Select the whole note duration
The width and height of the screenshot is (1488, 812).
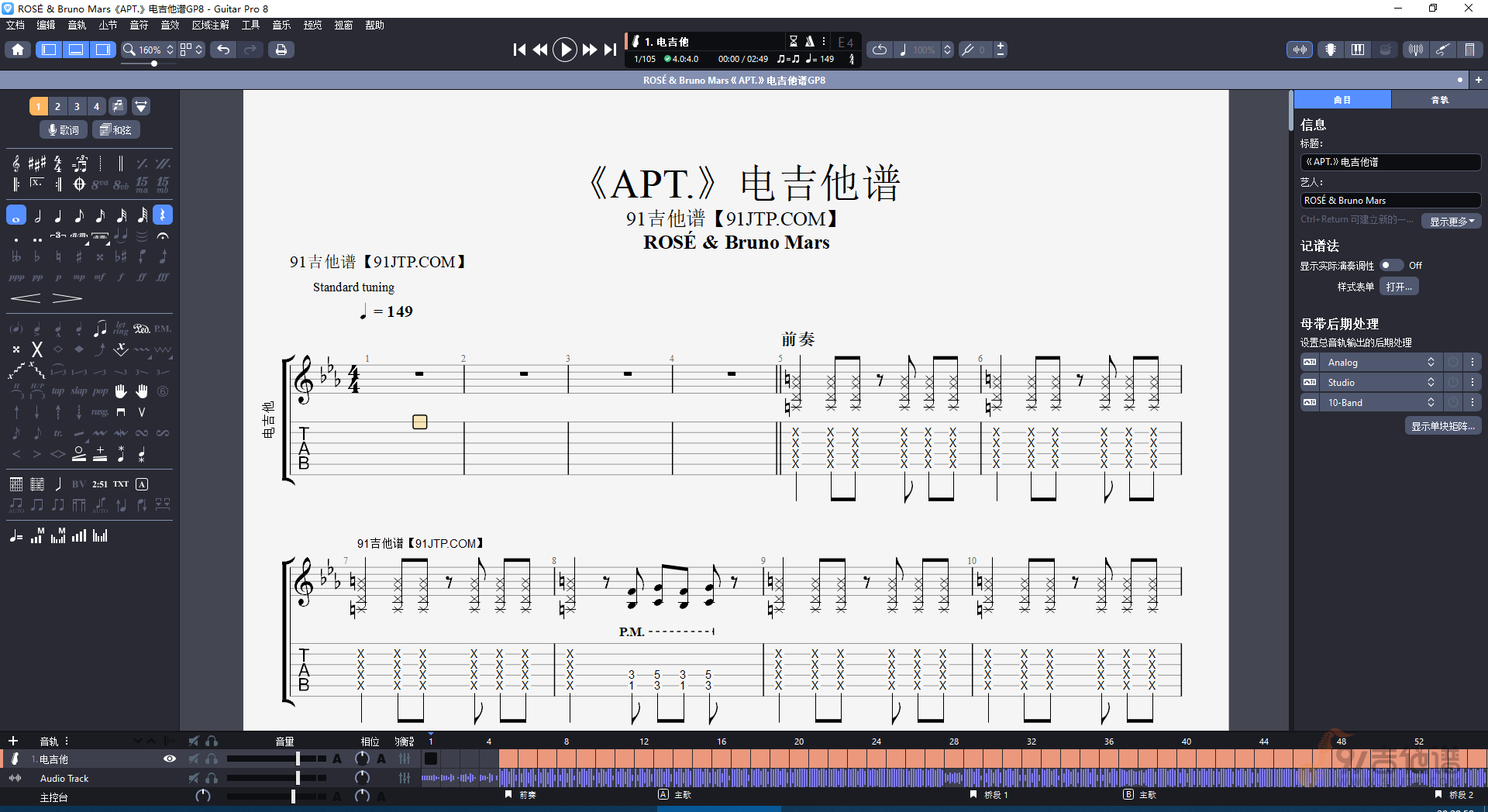pyautogui.click(x=16, y=215)
